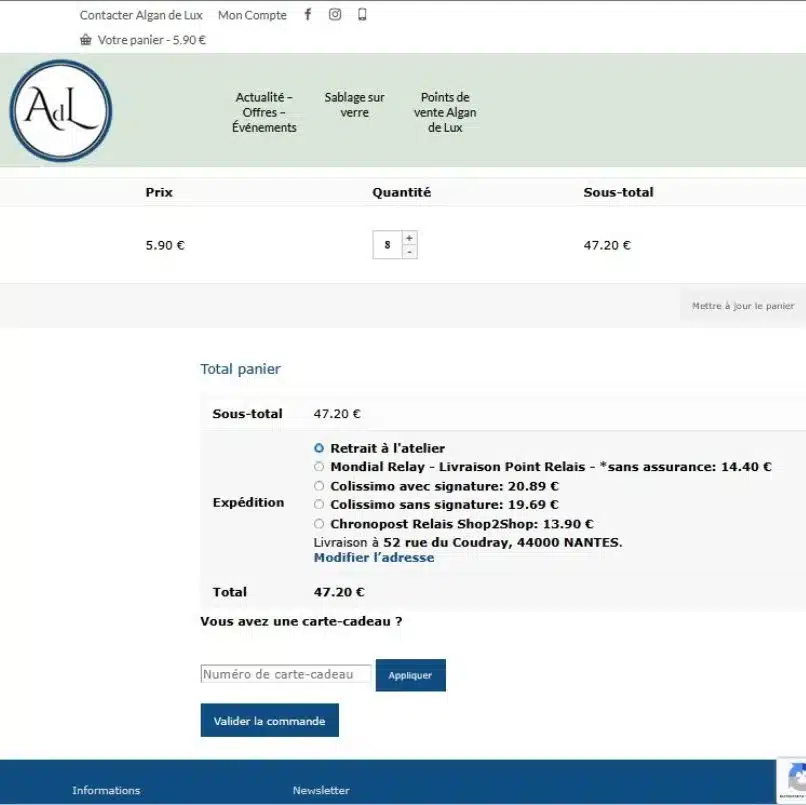Open the Instagram icon link
806x805 pixels.
(x=335, y=15)
